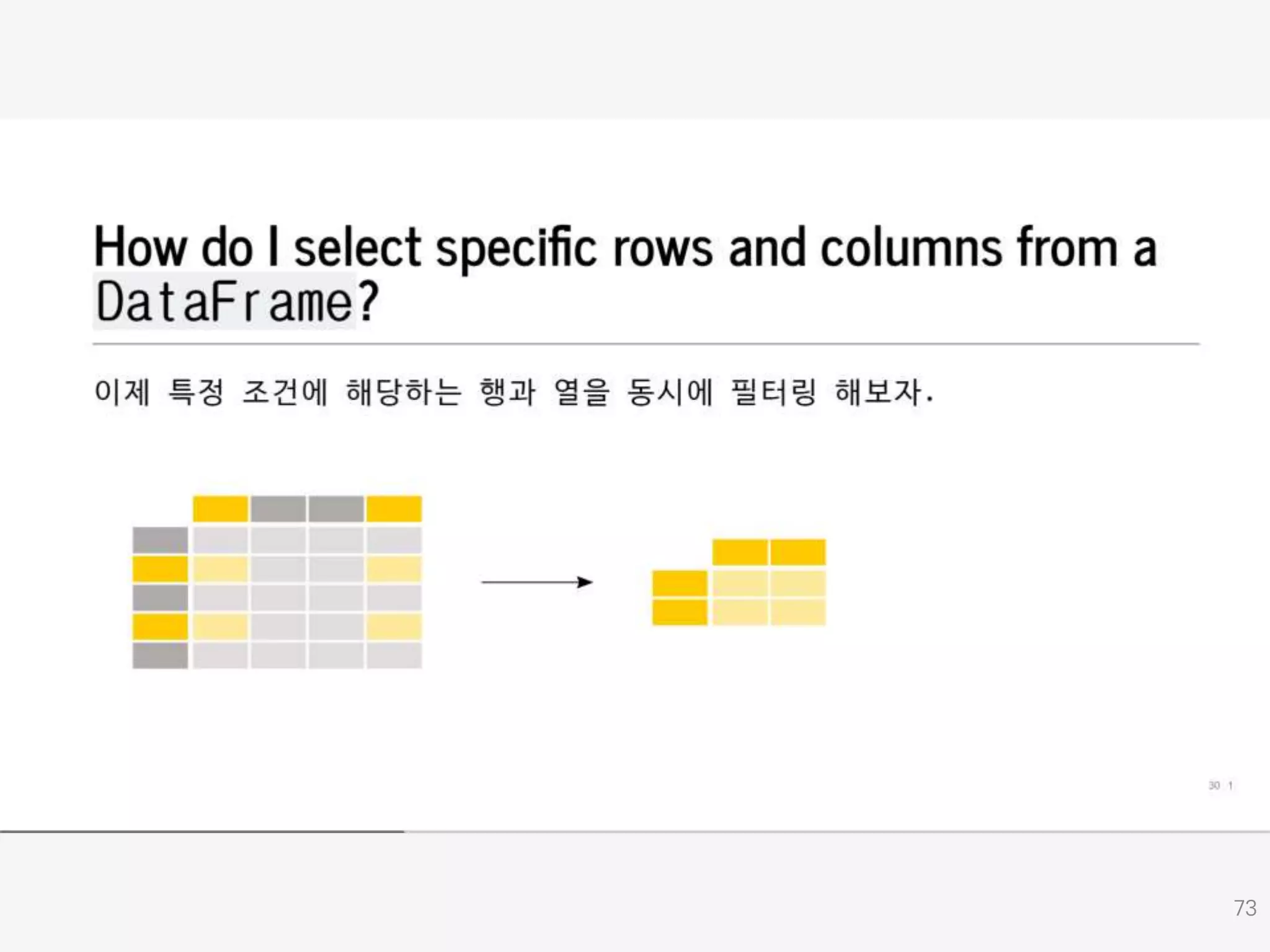The width and height of the screenshot is (1270, 952).
Task: Click the bottom gray row index in the large table
Action: [x=160, y=656]
